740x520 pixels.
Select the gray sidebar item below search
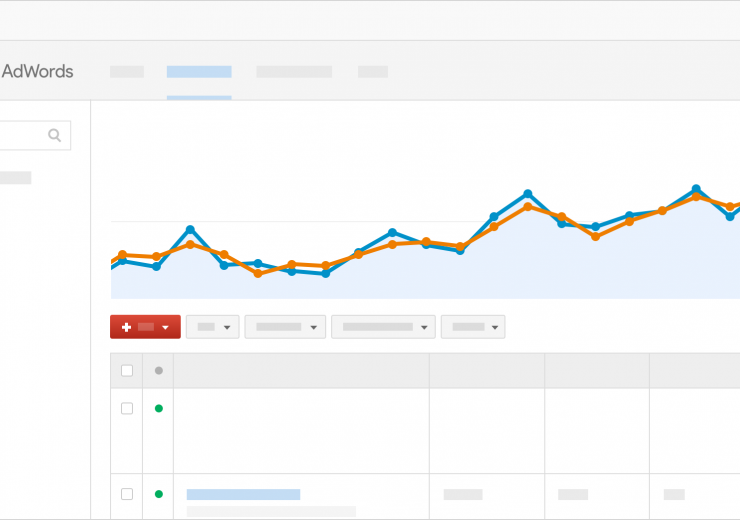(15, 178)
